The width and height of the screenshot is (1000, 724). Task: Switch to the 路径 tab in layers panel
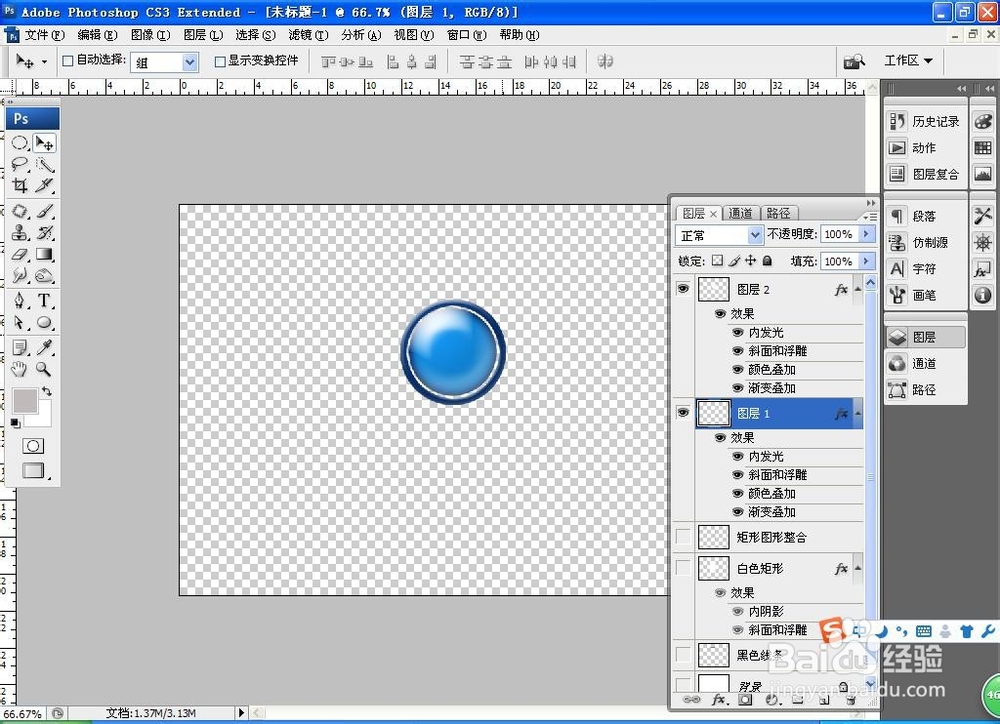(x=778, y=213)
